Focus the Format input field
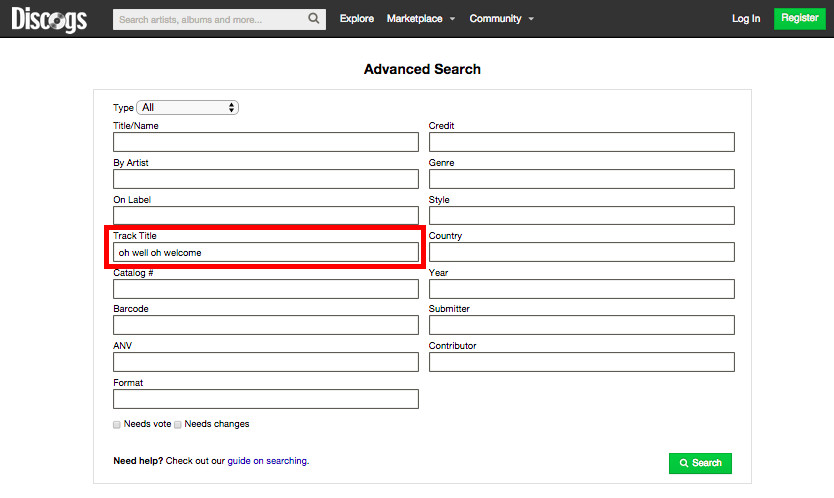The image size is (834, 498). pos(265,399)
